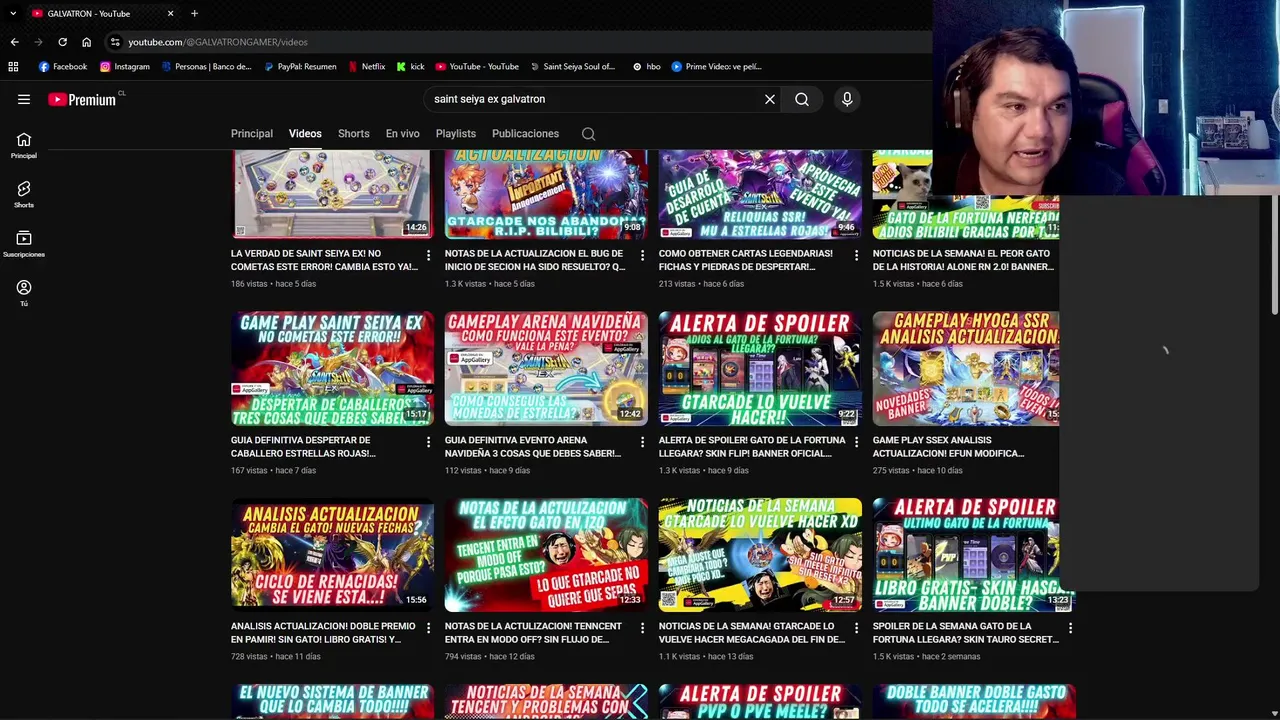The width and height of the screenshot is (1280, 720).
Task: Open the En vivo channel tab
Action: [x=403, y=134]
